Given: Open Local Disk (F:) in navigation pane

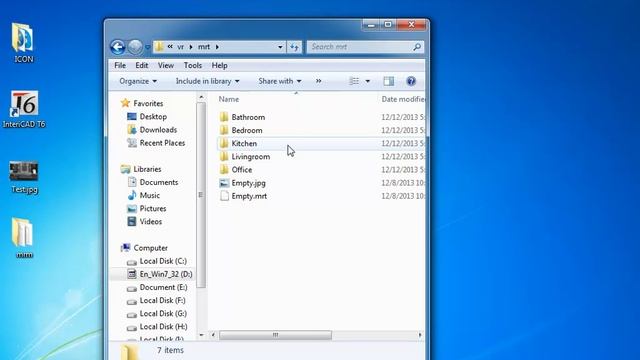Looking at the screenshot, I should tap(162, 300).
